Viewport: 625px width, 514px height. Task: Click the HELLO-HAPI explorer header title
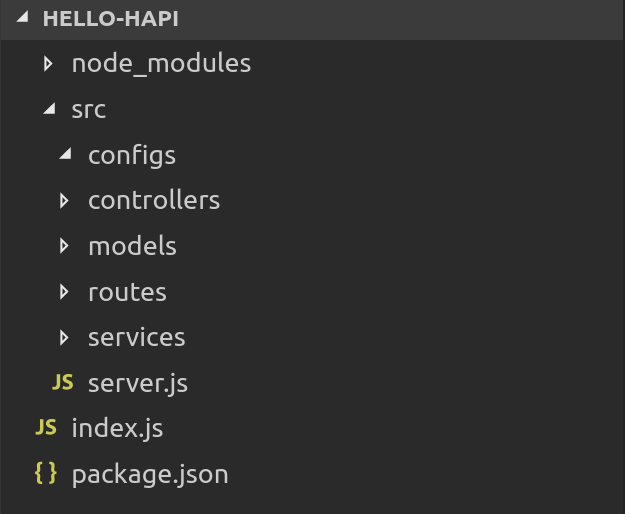click(x=111, y=20)
